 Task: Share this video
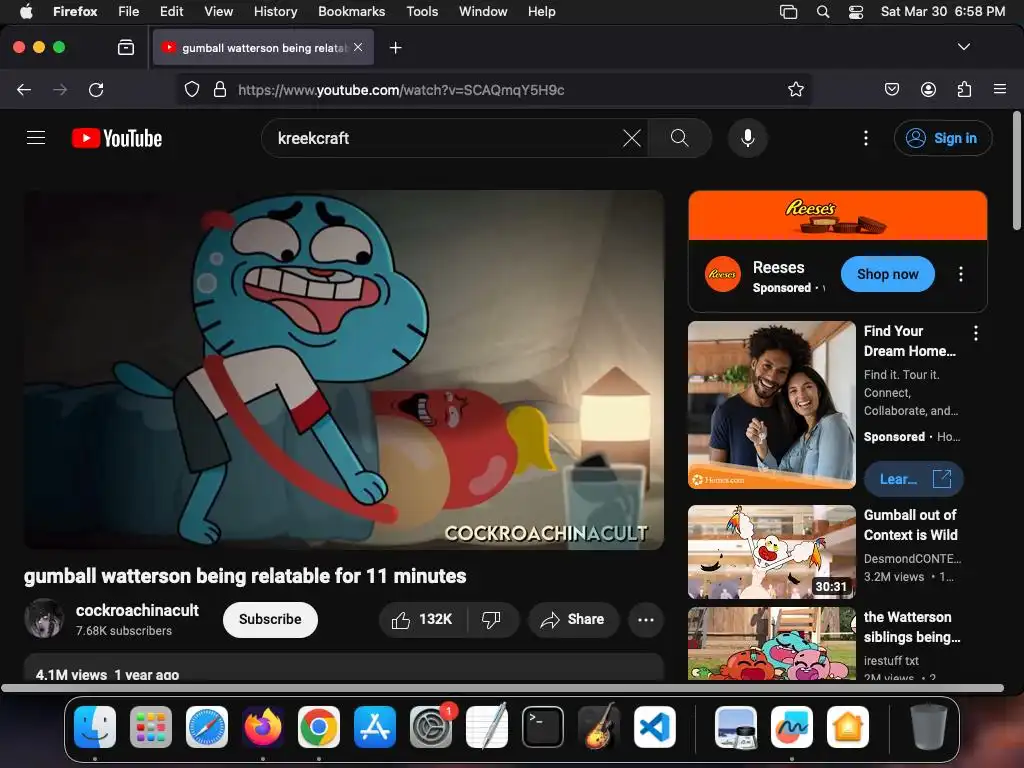click(x=573, y=619)
